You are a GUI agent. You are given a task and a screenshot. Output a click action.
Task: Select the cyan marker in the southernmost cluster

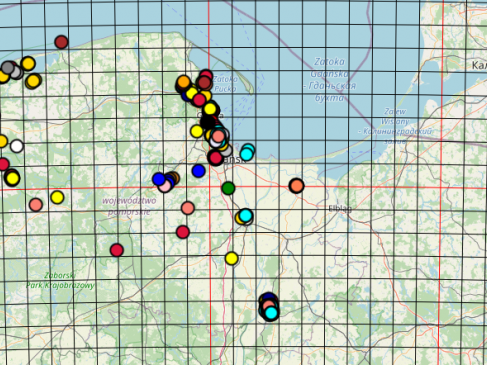point(271,313)
